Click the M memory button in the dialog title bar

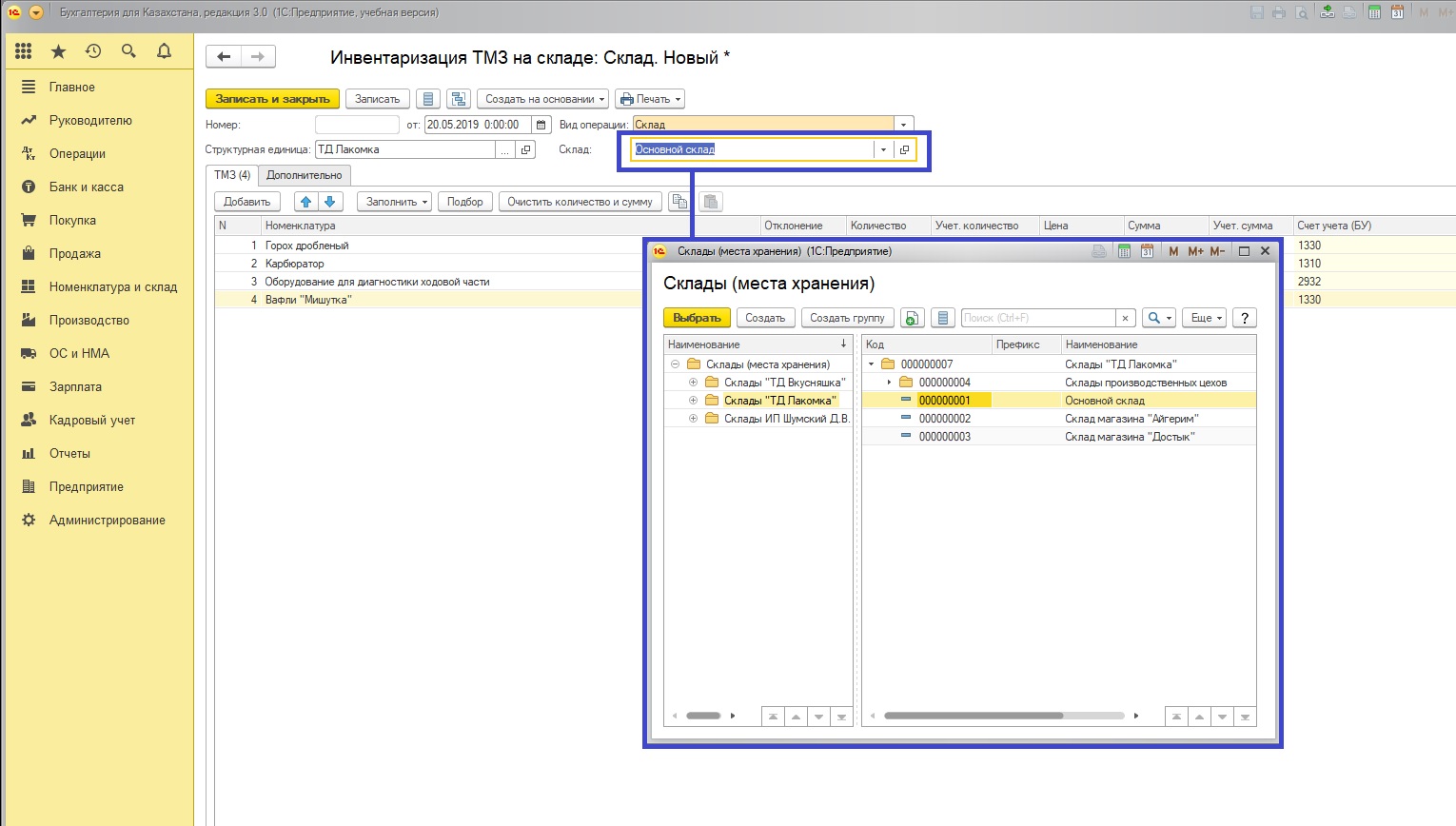point(1173,251)
